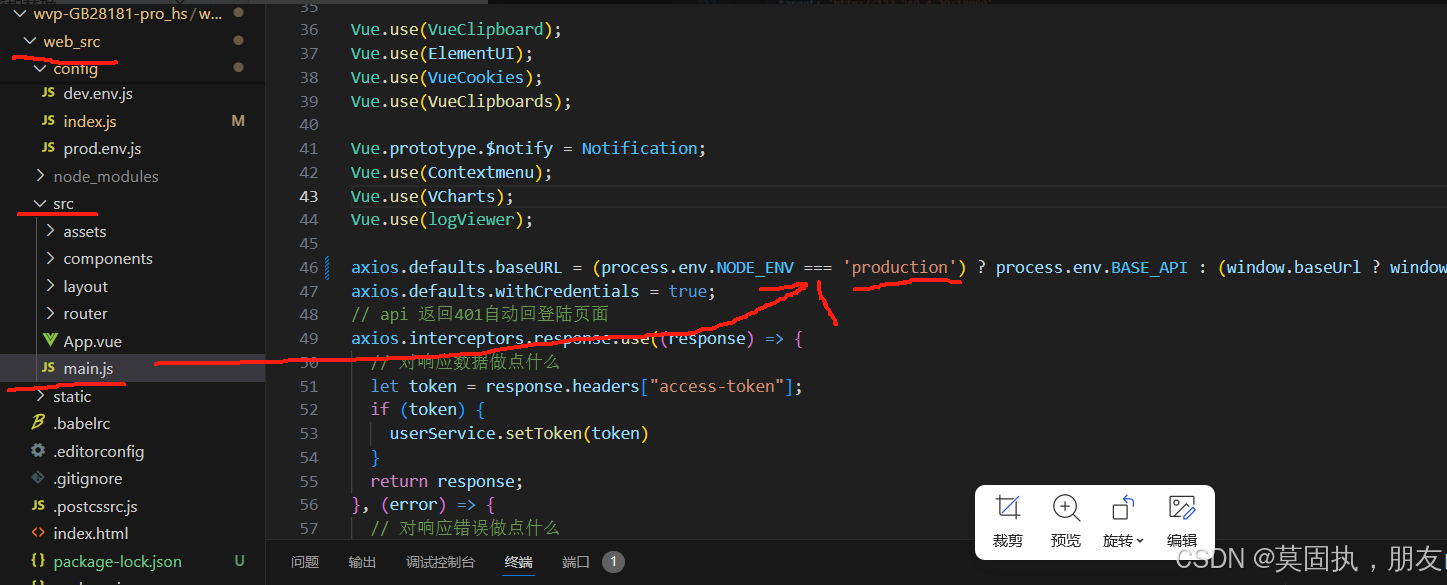Collapse the src folder chevron
1447x585 pixels.
tap(41, 203)
